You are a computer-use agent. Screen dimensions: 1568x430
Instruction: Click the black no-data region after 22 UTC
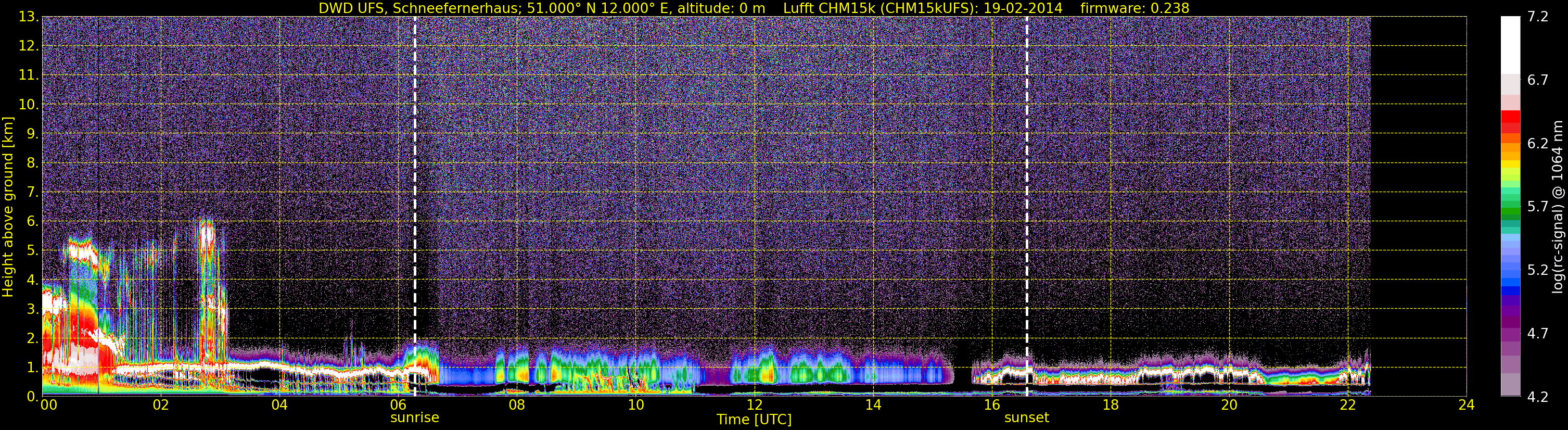1418,207
